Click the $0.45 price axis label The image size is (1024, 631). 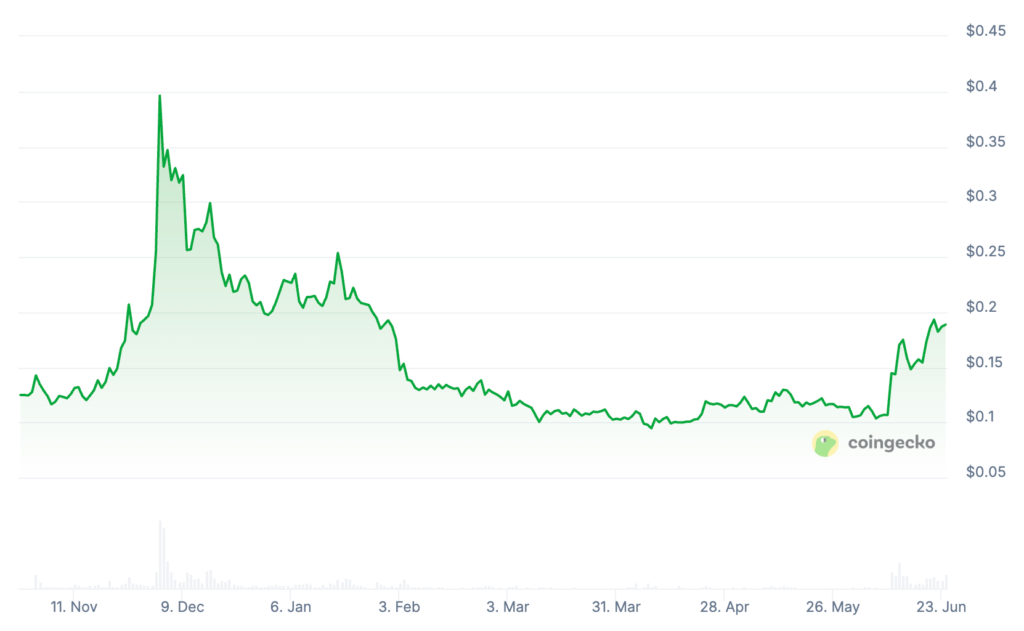pyautogui.click(x=985, y=32)
